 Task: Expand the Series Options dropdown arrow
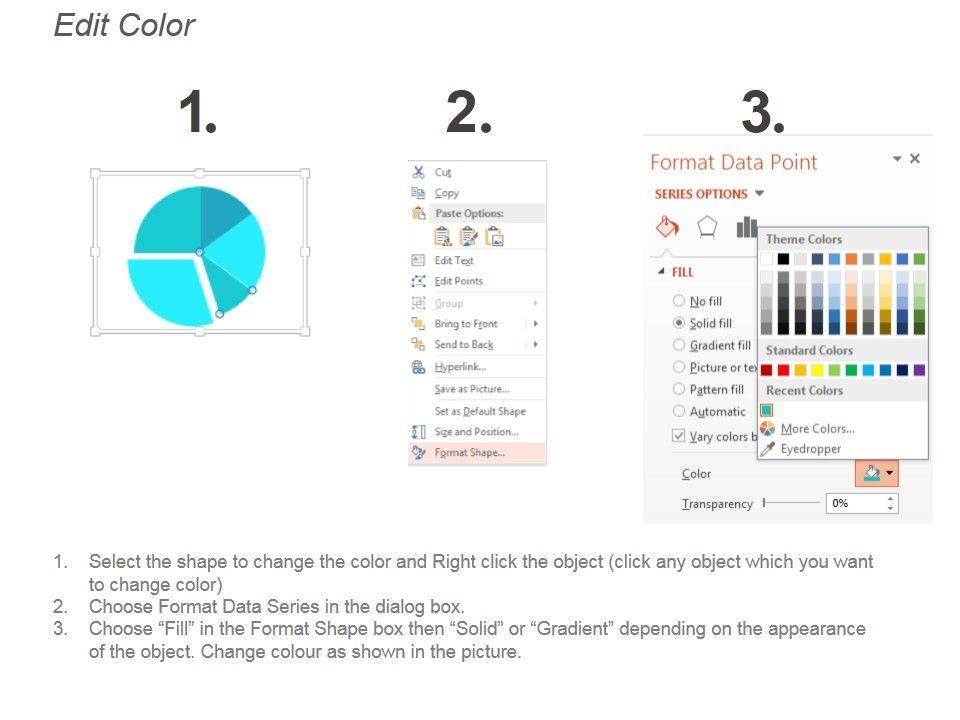point(760,194)
